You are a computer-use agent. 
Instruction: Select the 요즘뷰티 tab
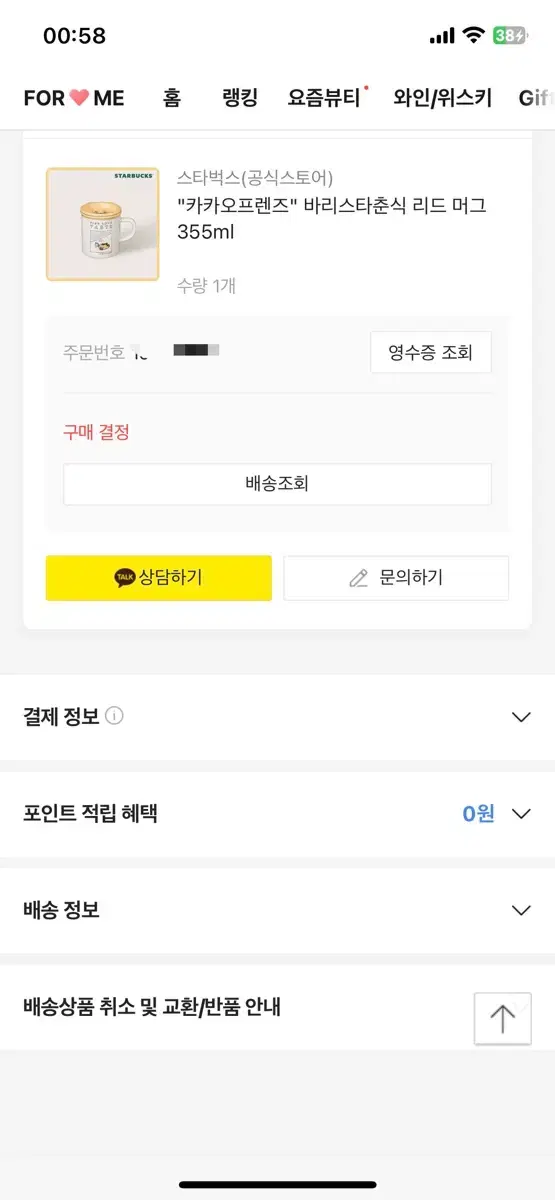325,97
